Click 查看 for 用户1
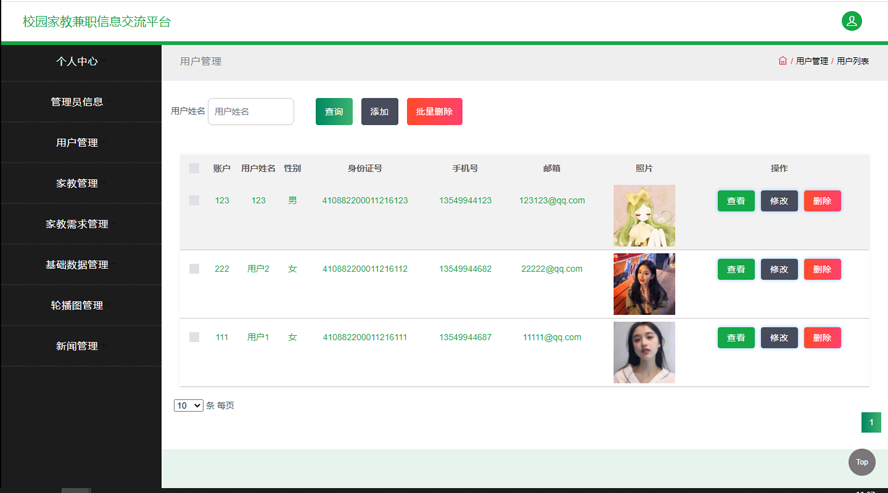Viewport: 888px width, 493px height. 736,338
